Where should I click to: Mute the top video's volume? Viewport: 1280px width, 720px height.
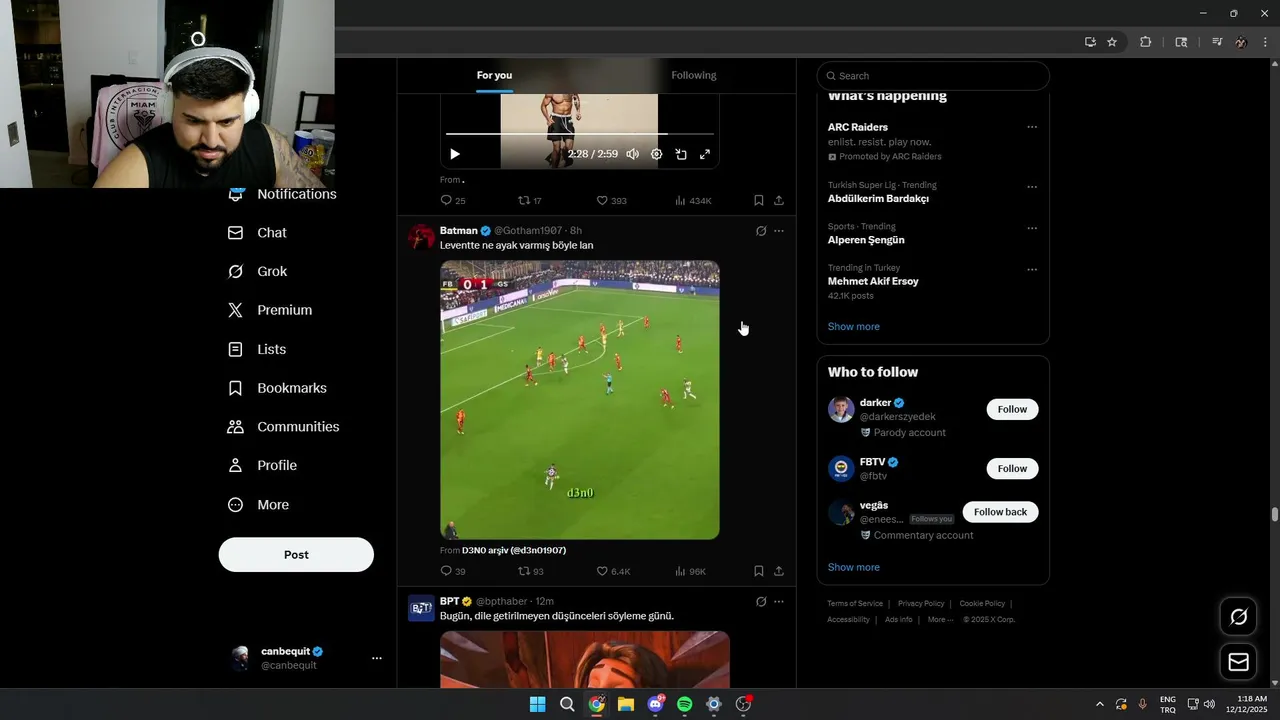[633, 154]
